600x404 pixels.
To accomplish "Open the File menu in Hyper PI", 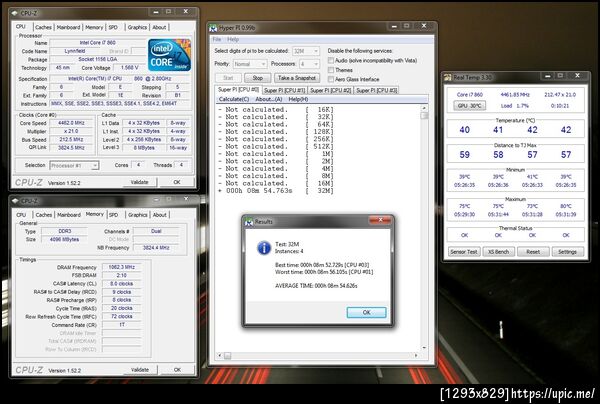I will pos(217,39).
